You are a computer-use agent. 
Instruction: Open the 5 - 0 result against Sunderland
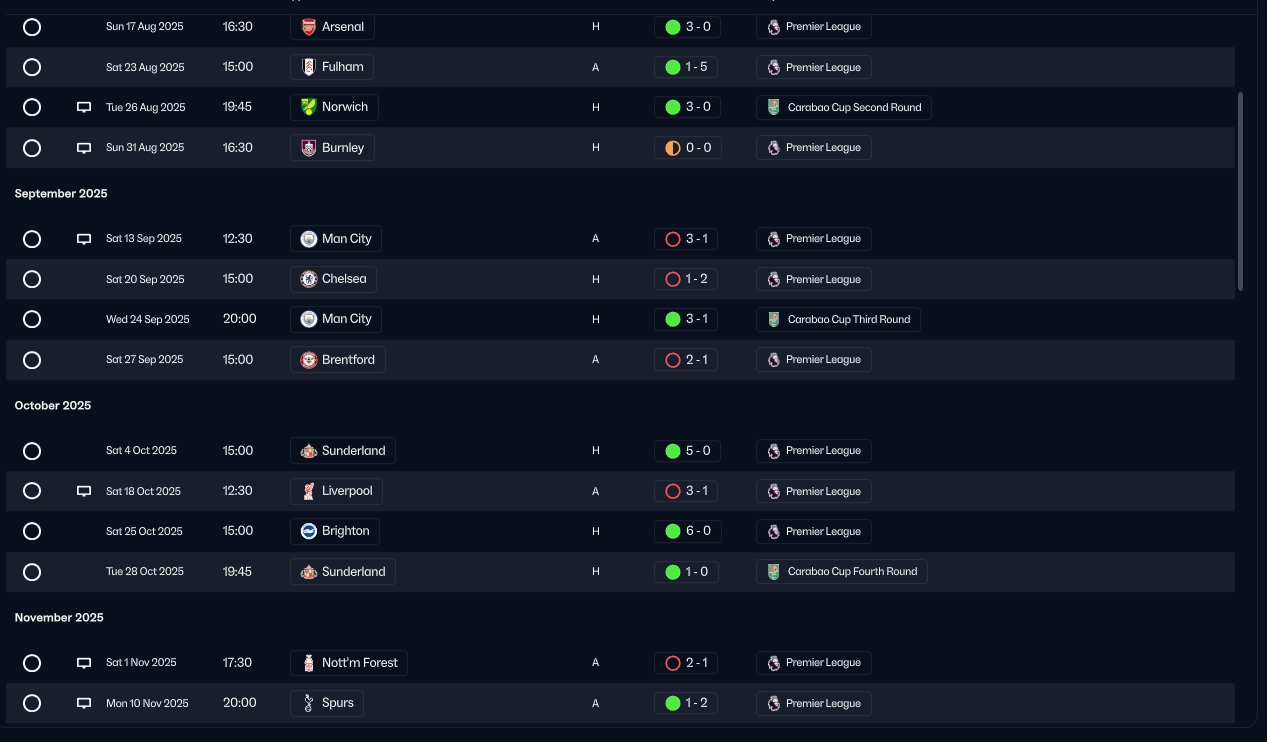(x=687, y=451)
